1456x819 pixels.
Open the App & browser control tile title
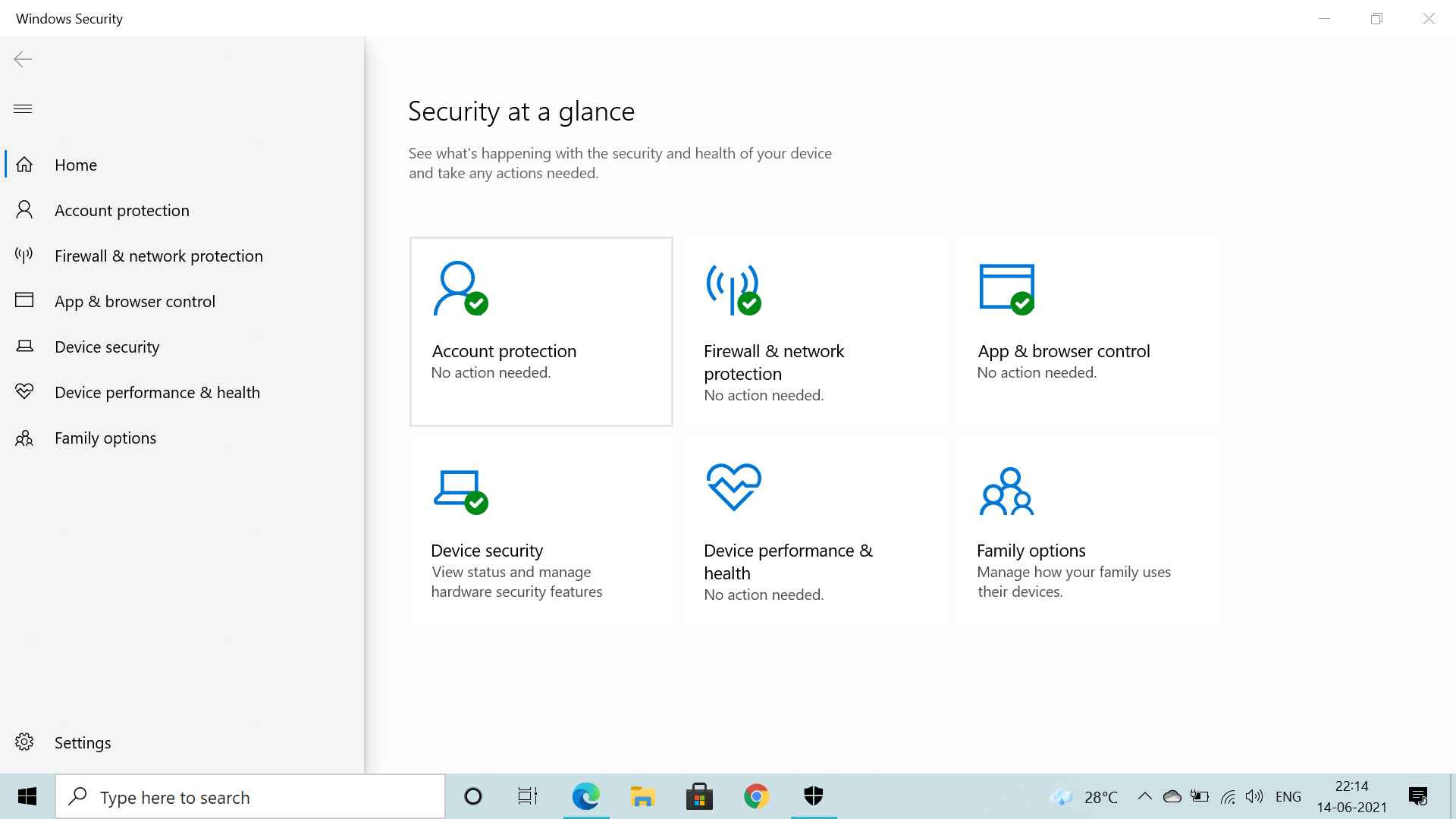tap(1063, 351)
